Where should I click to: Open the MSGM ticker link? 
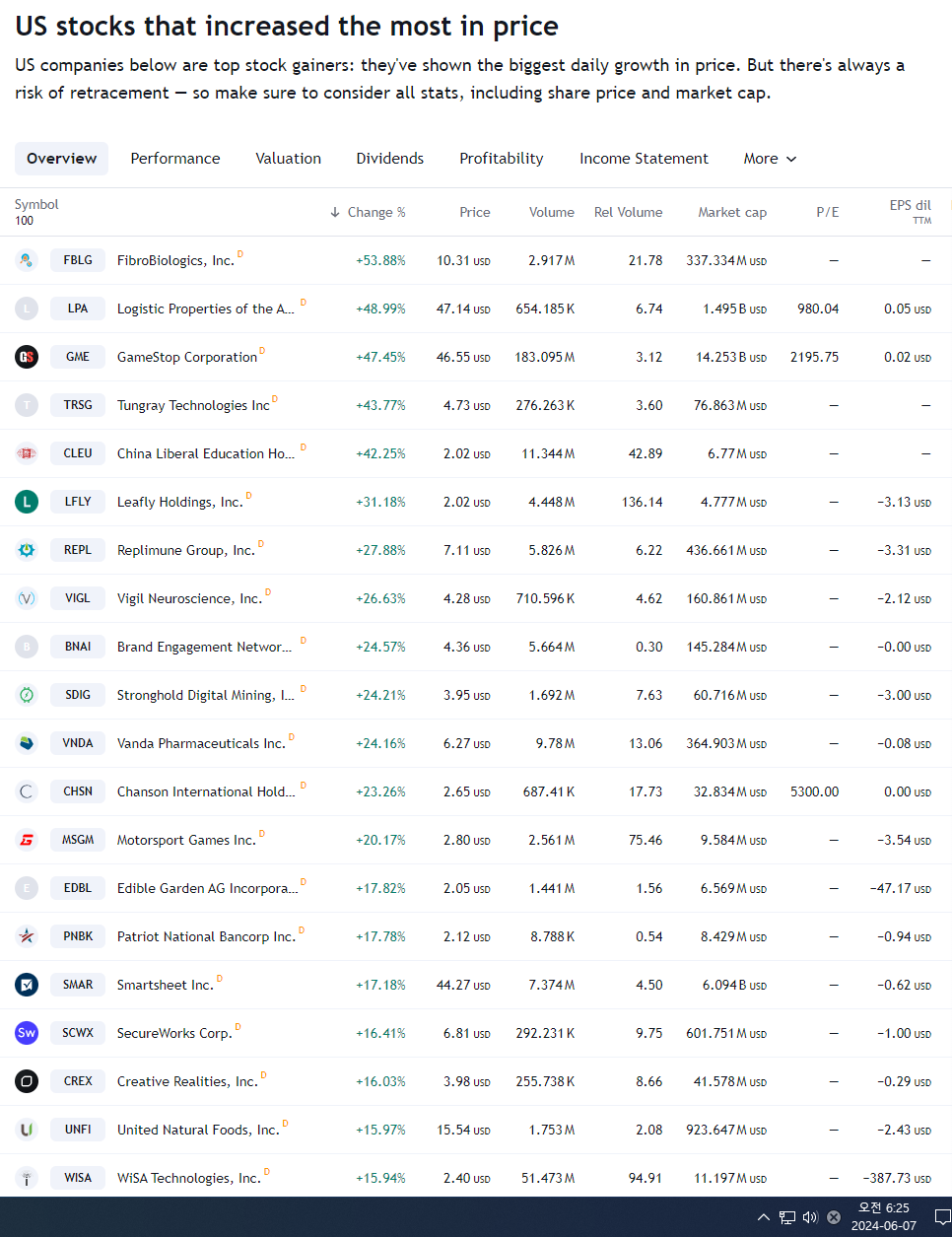tap(78, 840)
